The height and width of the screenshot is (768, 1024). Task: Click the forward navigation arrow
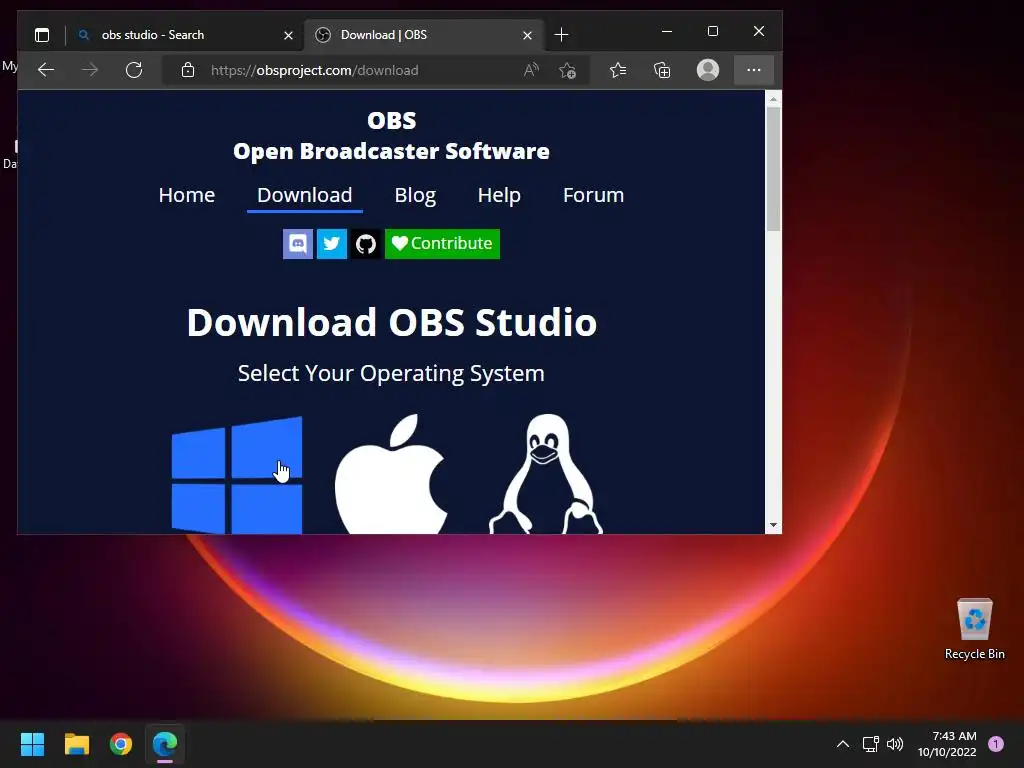point(90,70)
